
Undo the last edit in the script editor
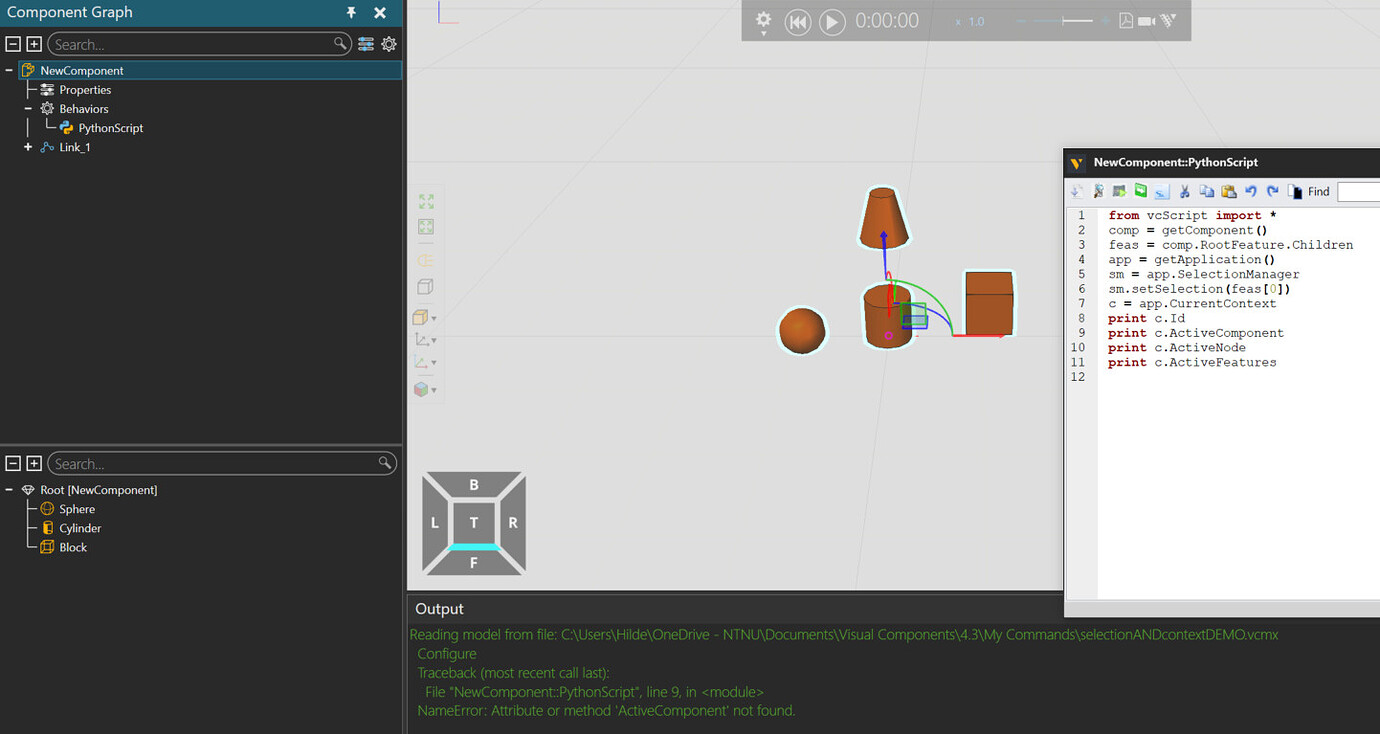[x=1251, y=191]
